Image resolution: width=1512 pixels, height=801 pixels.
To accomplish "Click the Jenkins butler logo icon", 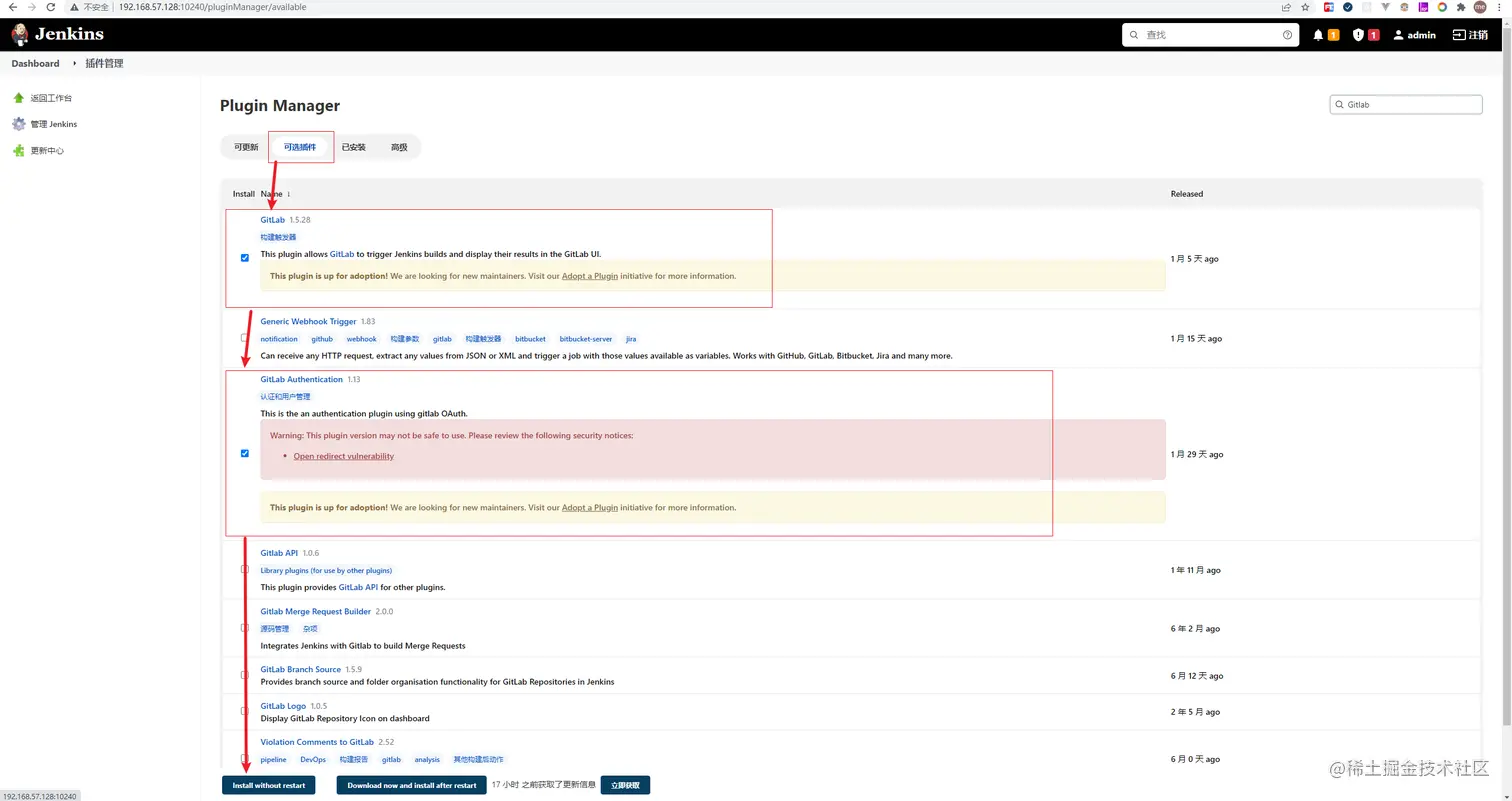I will click(20, 35).
